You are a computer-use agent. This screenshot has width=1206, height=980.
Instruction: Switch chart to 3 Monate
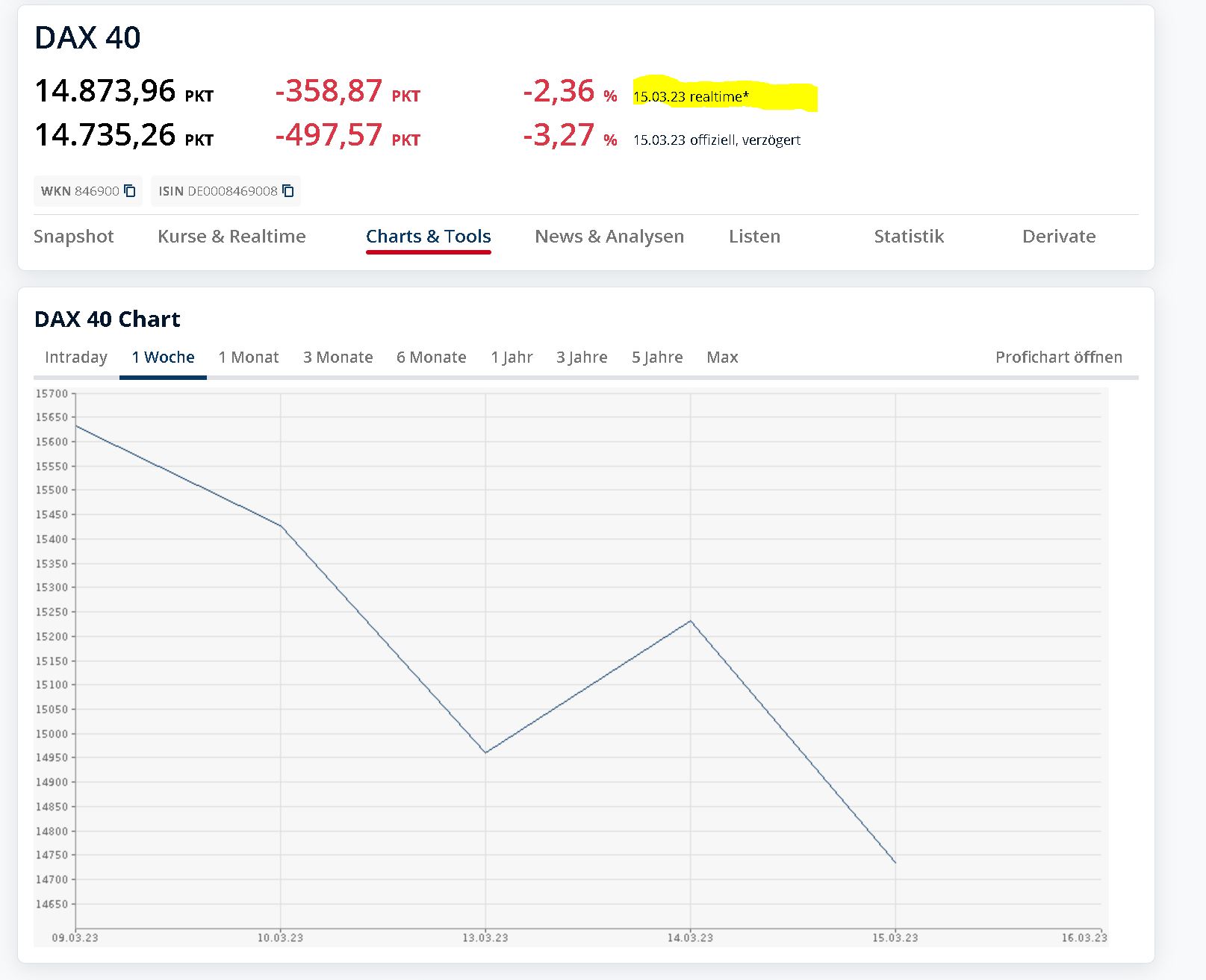[338, 358]
